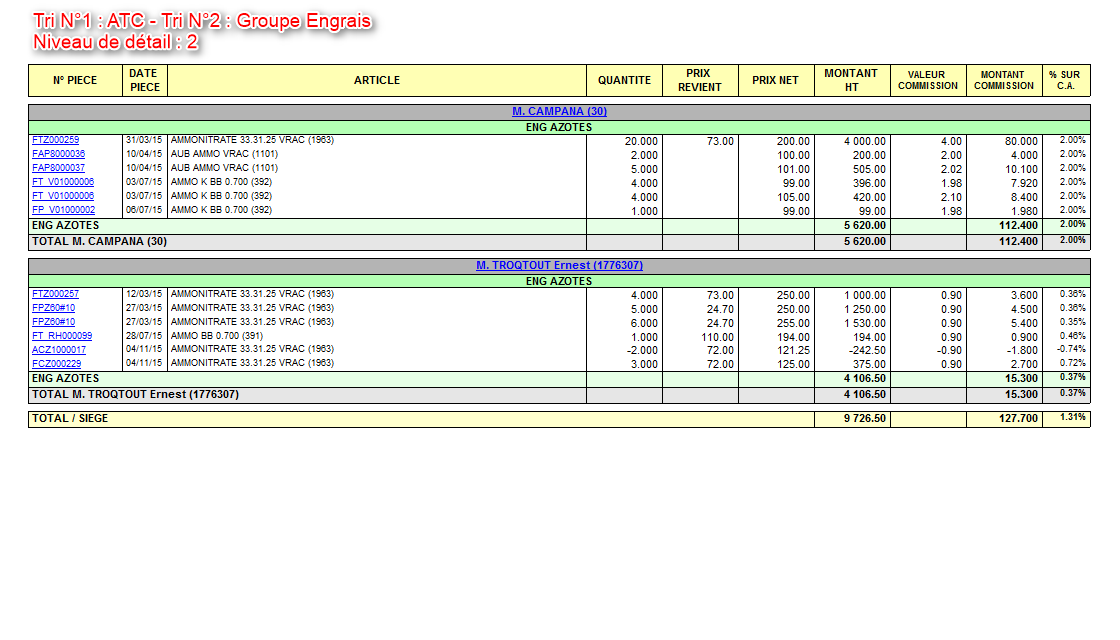The width and height of the screenshot is (1120, 640).
Task: Open piece link FCZ000229
Action: (x=56, y=365)
